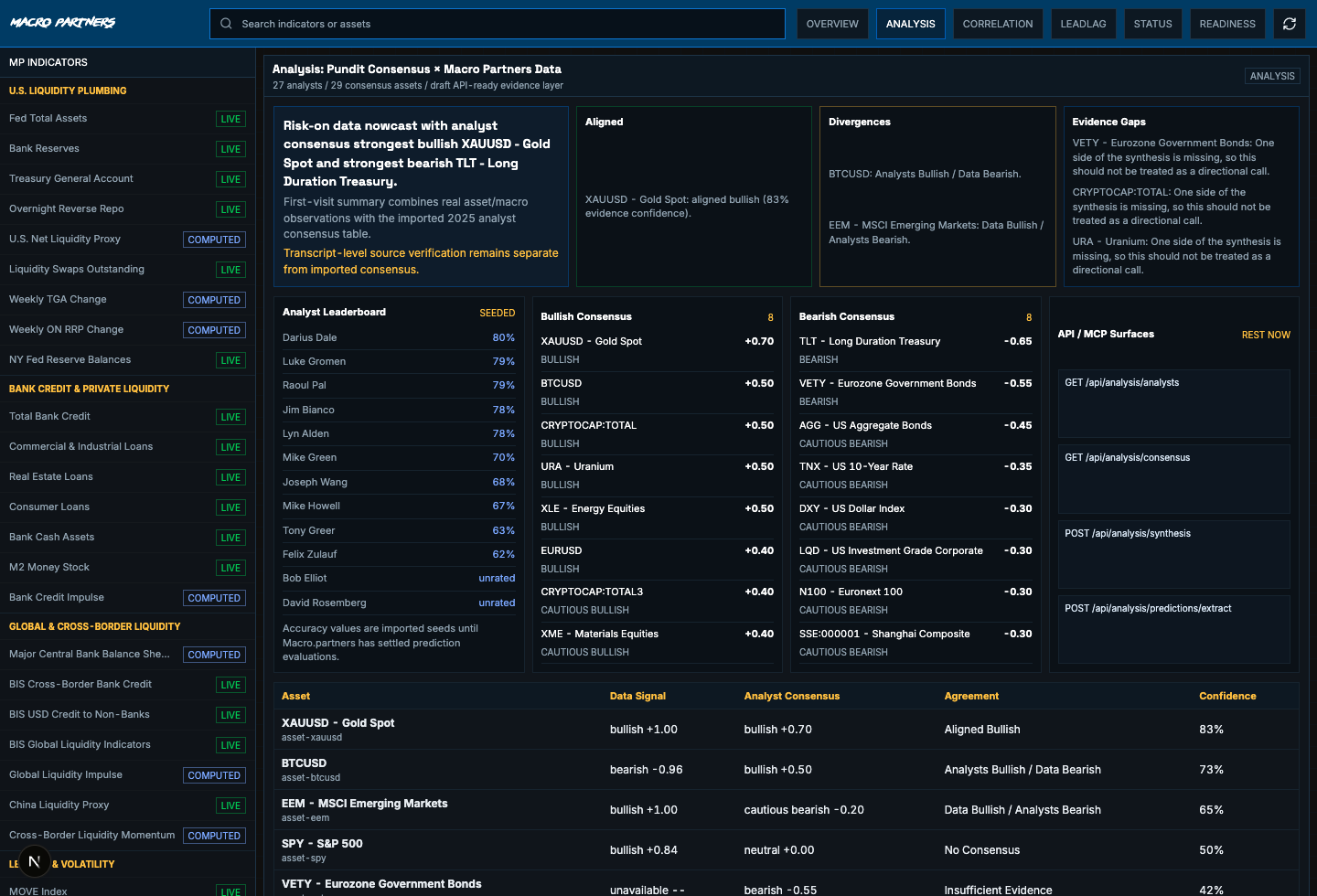Click the Asset column header
This screenshot has height=896, width=1317.
[x=295, y=696]
